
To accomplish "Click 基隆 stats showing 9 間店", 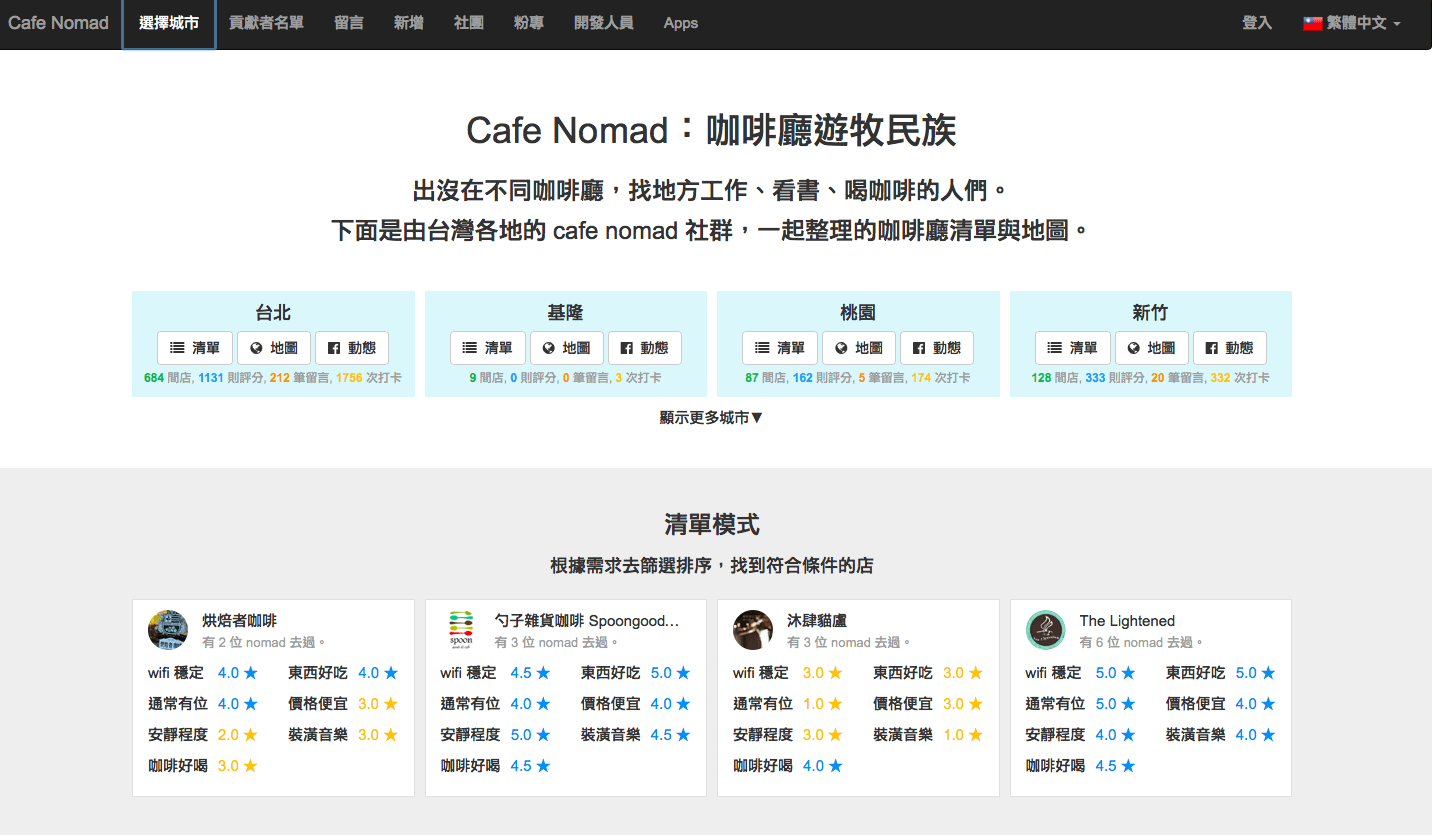I will pos(566,378).
